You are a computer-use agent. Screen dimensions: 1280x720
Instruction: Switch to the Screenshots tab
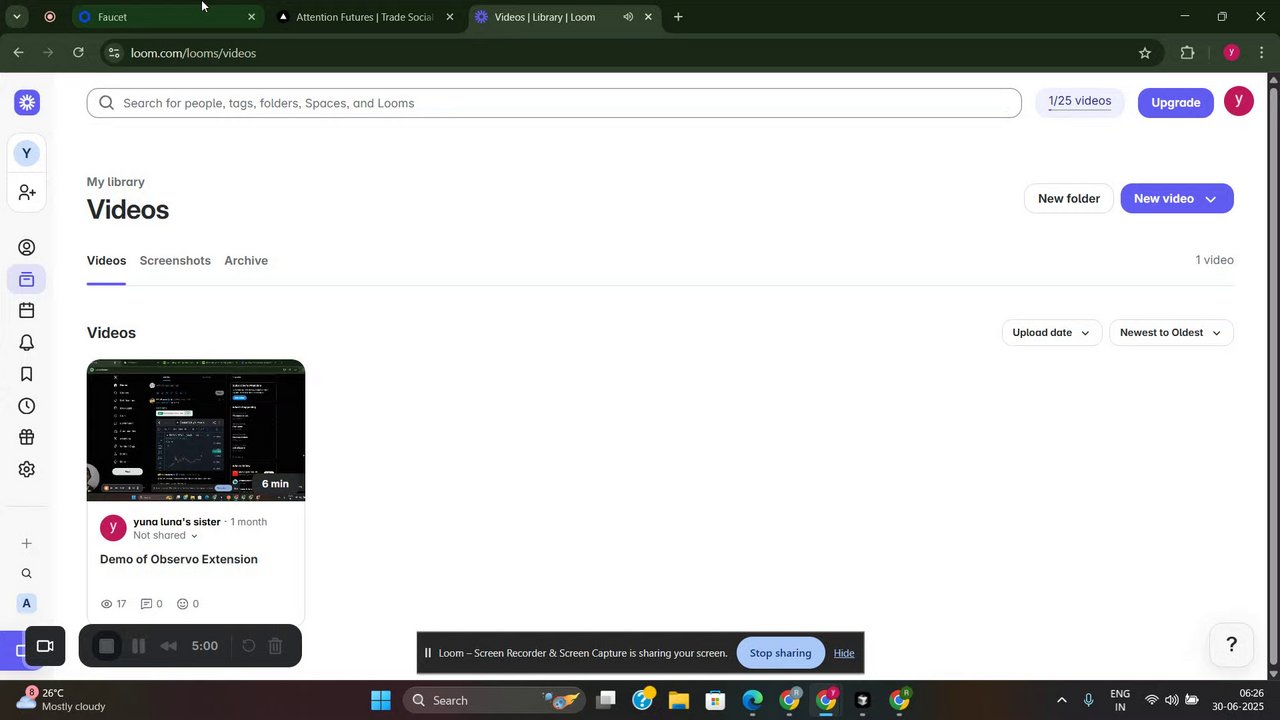175,261
